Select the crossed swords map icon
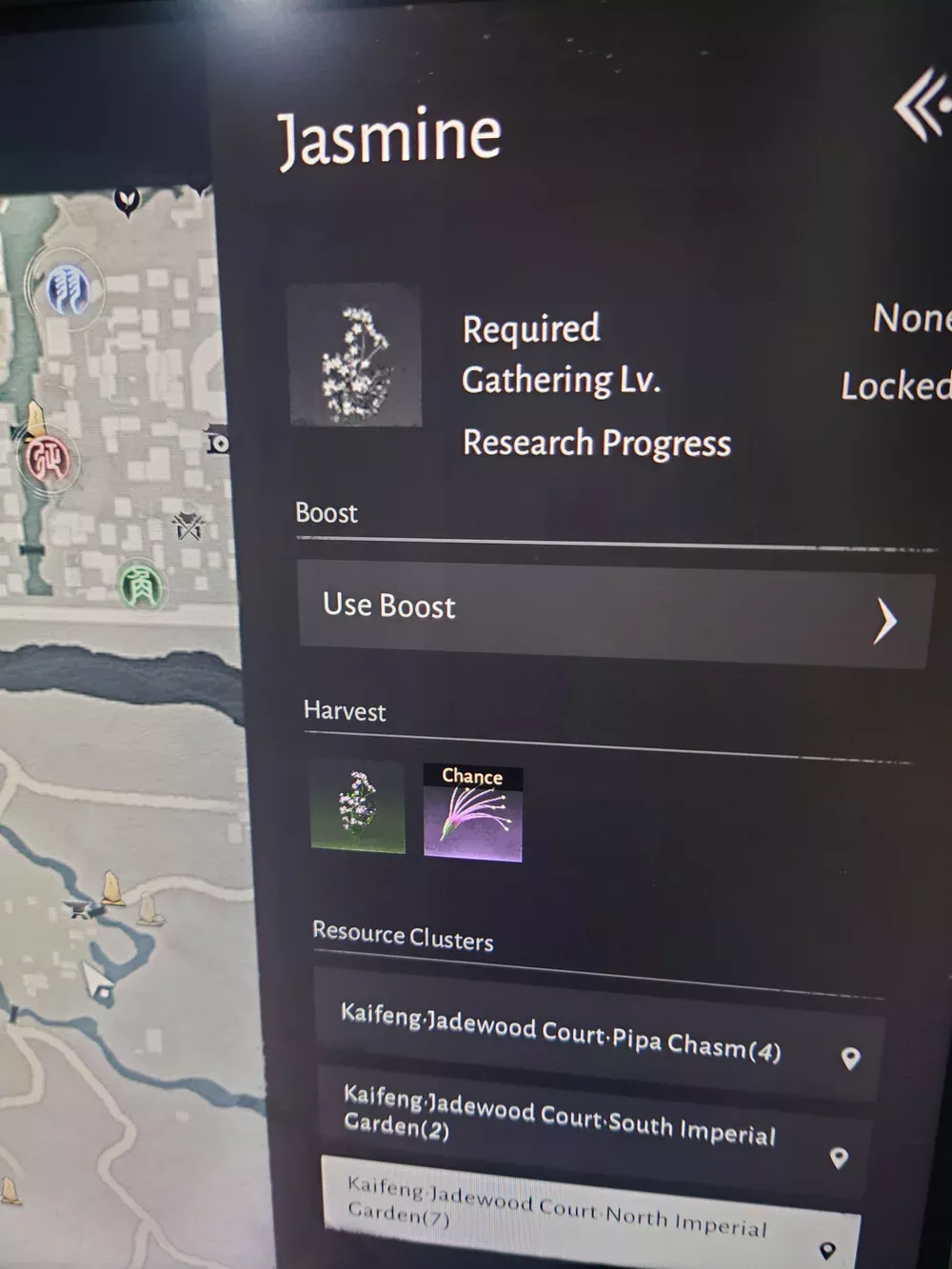Viewport: 952px width, 1269px height. tap(188, 524)
